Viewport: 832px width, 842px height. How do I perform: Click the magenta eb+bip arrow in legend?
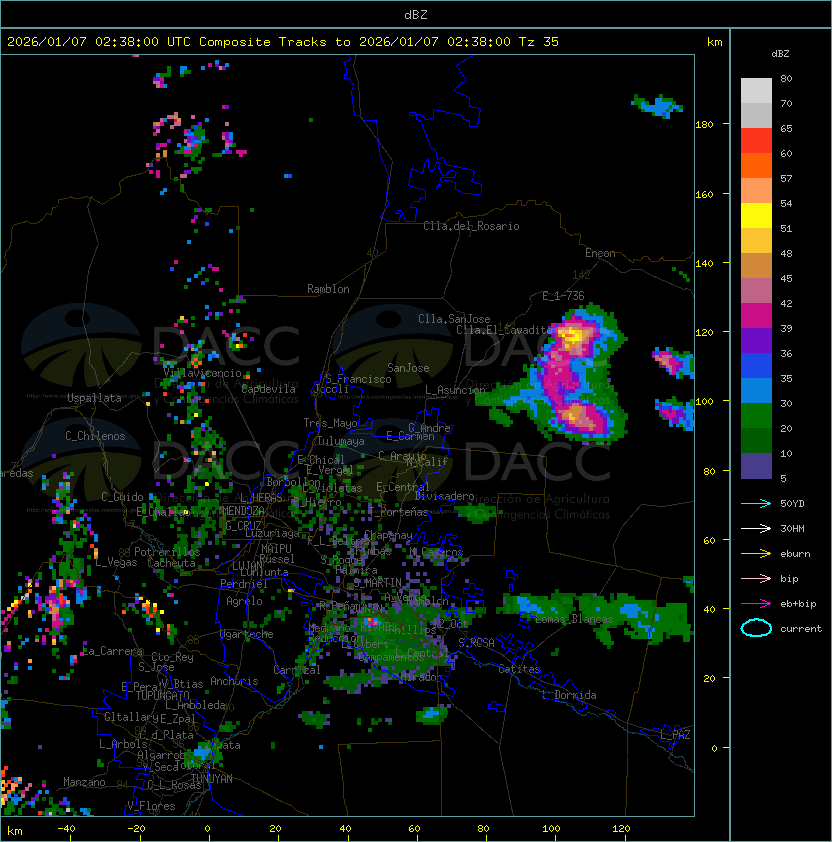pyautogui.click(x=756, y=604)
